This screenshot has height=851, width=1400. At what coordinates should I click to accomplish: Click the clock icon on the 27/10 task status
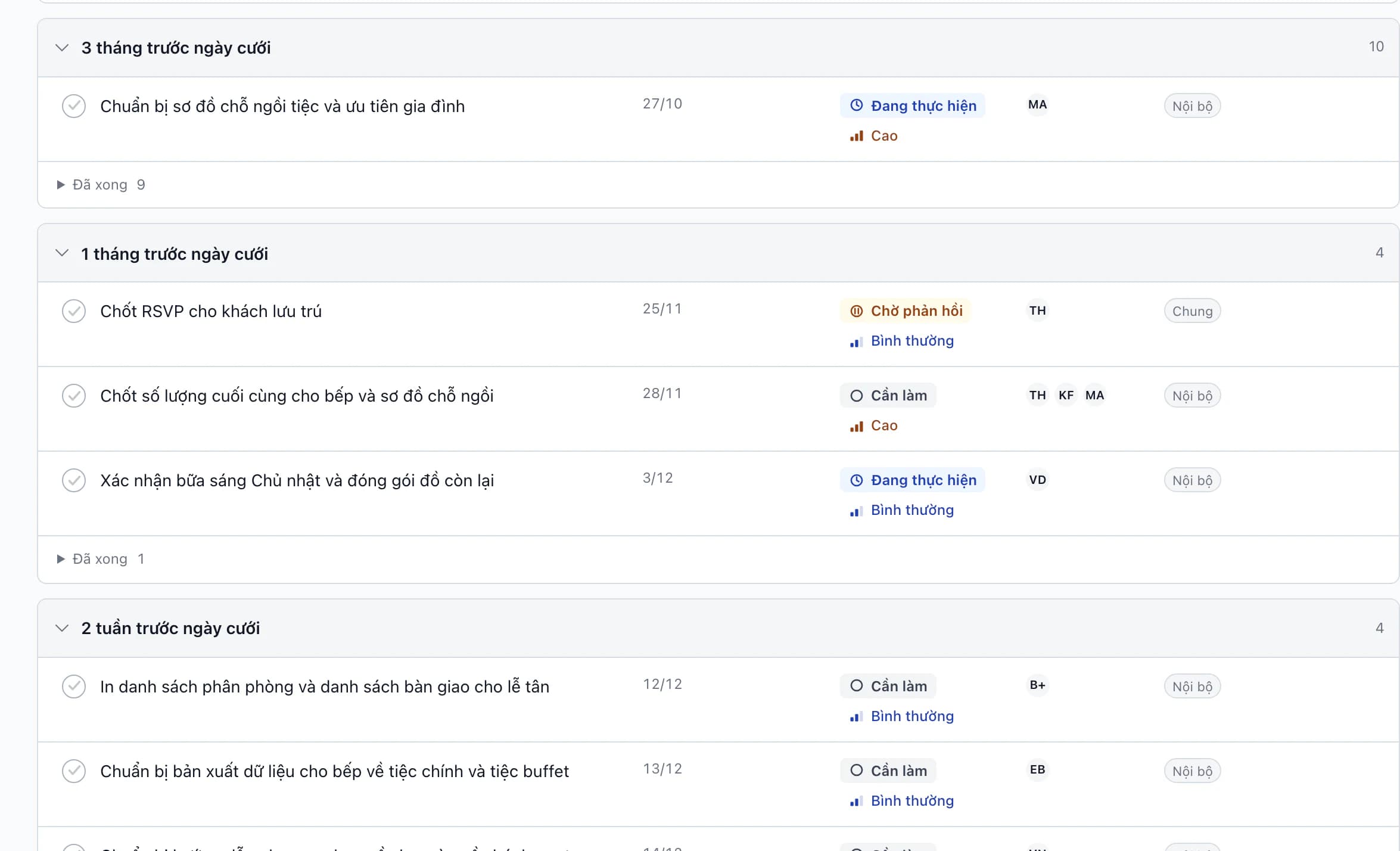(856, 105)
